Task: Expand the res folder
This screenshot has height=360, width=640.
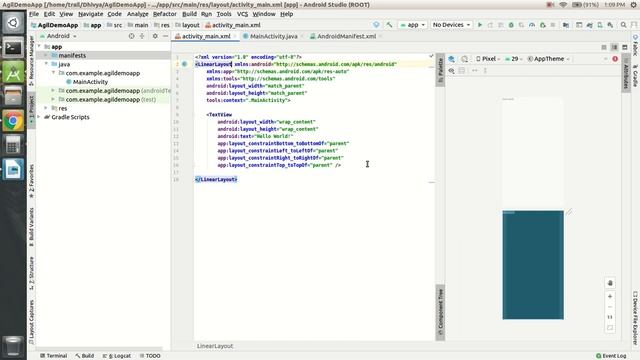Action: [x=46, y=108]
